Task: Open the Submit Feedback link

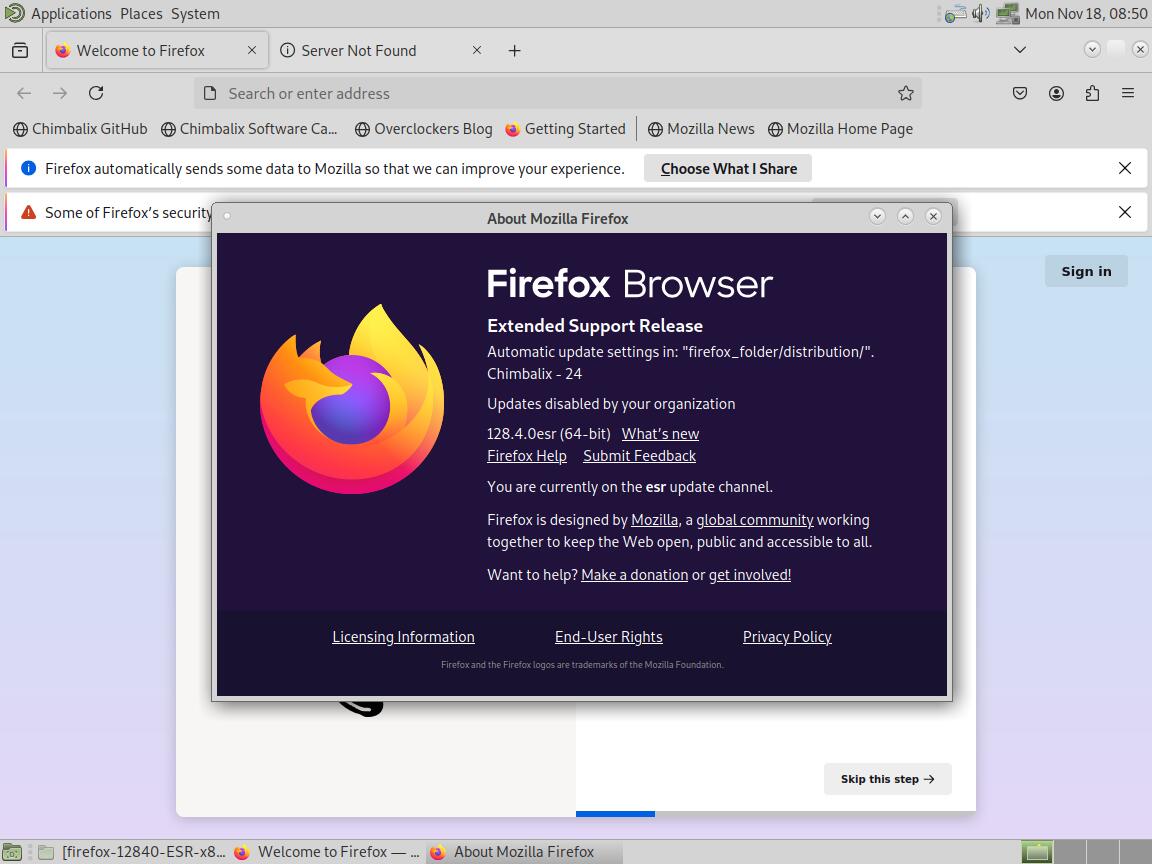Action: click(639, 456)
